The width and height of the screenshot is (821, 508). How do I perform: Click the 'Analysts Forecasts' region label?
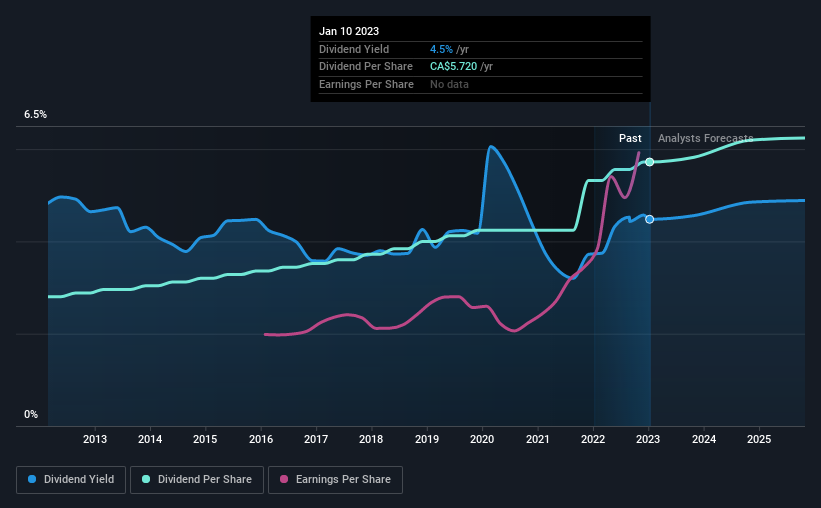[x=705, y=138]
